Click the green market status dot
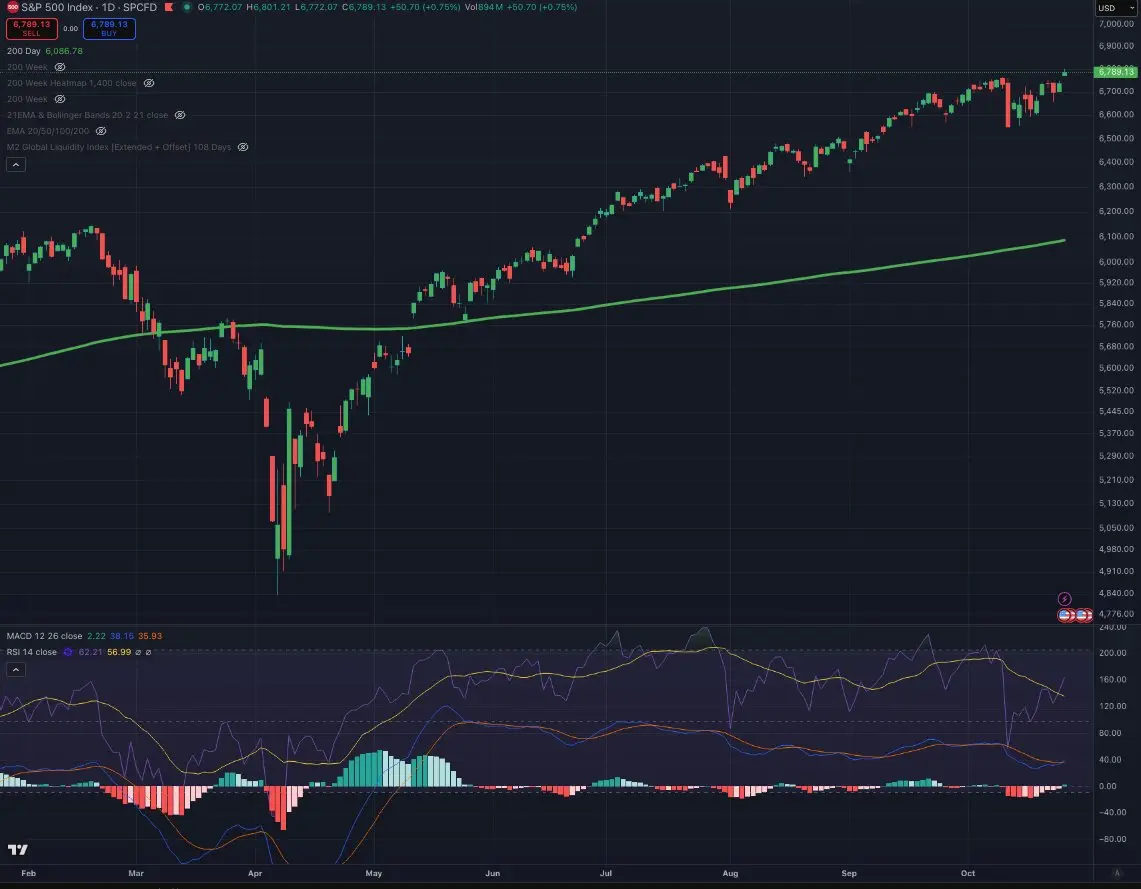This screenshot has height=889, width=1141. 187,7
